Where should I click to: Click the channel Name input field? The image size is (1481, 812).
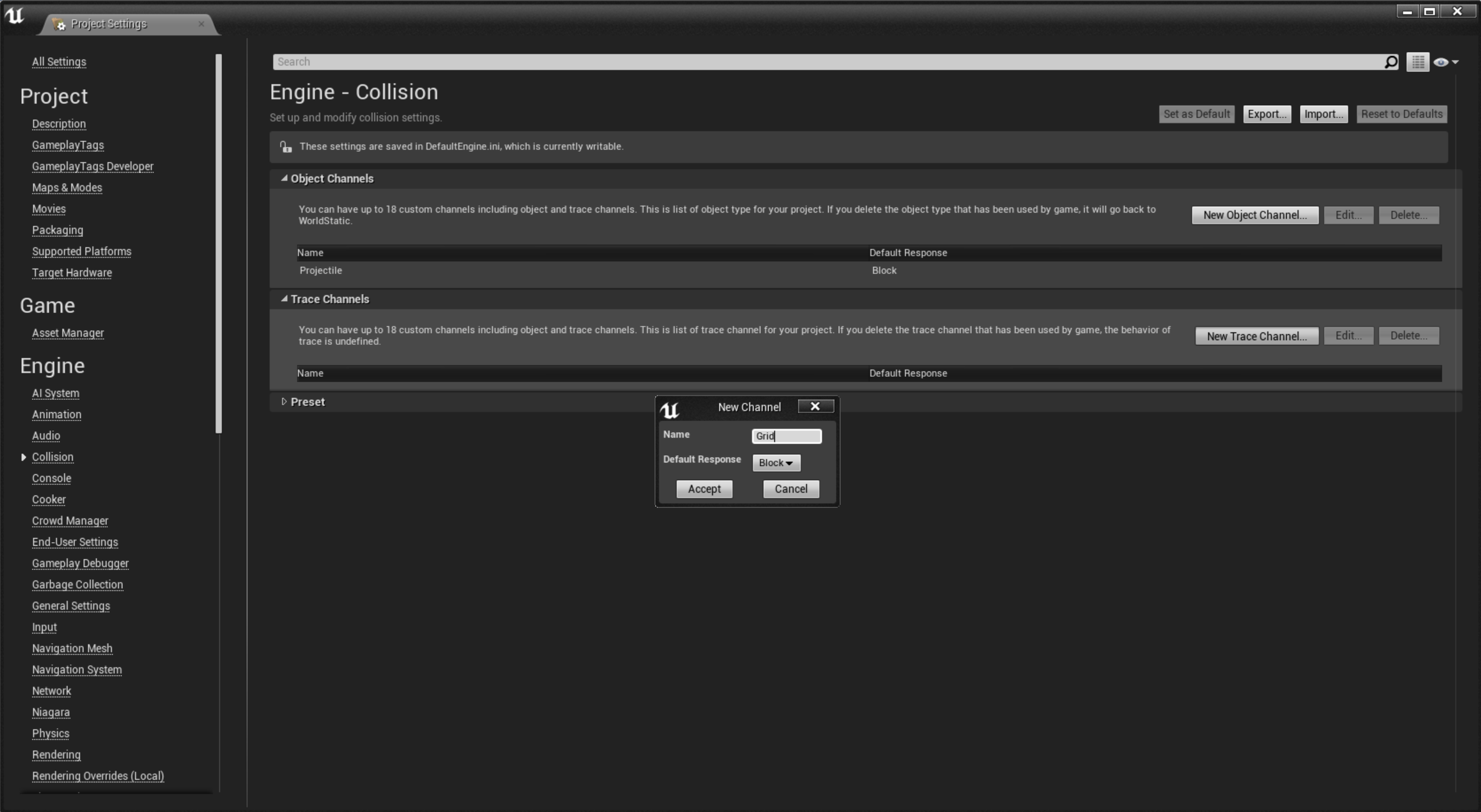[786, 436]
